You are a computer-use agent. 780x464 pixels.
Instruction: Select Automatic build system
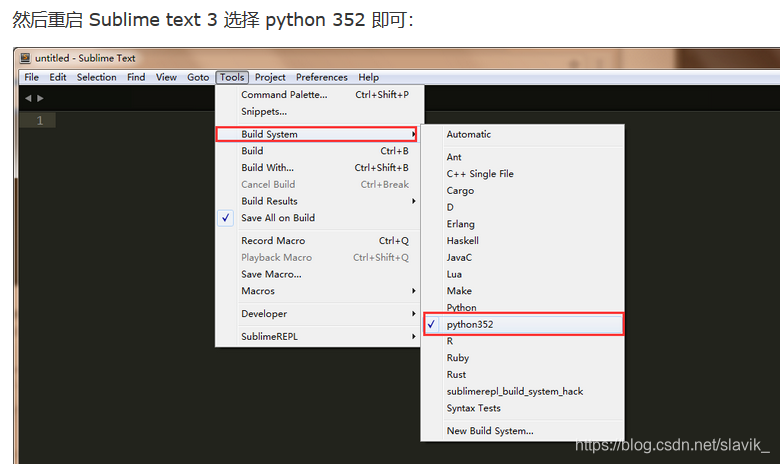coord(523,134)
